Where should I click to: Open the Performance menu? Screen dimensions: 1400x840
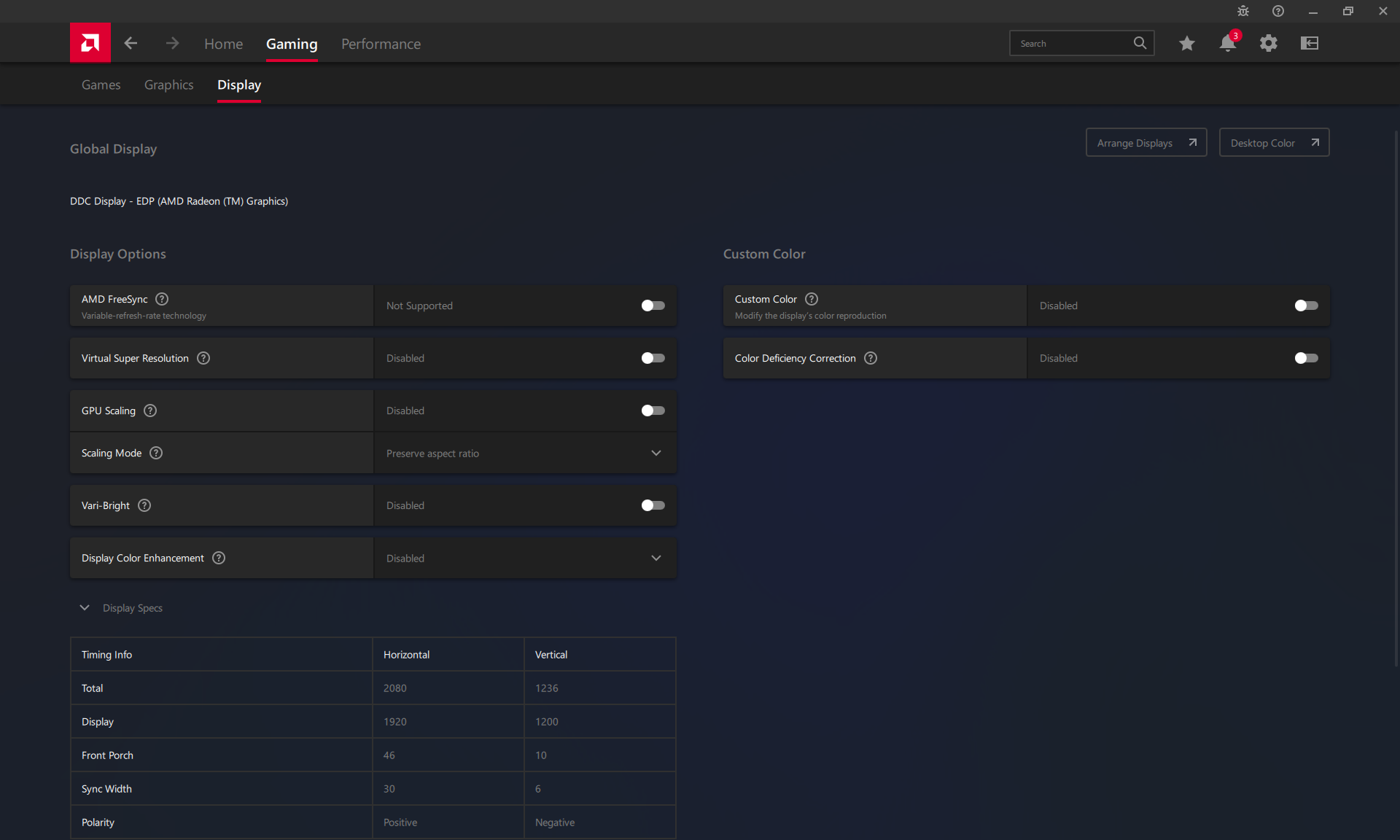381,44
